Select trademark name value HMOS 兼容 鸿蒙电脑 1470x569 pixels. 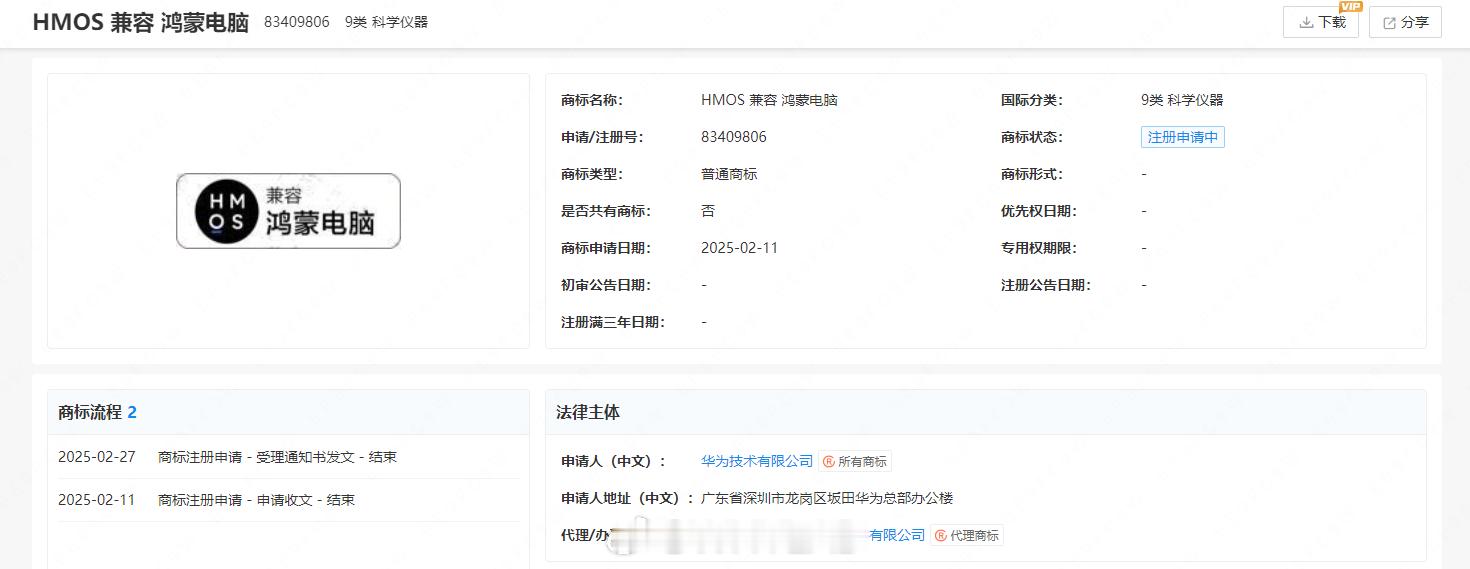pos(769,100)
